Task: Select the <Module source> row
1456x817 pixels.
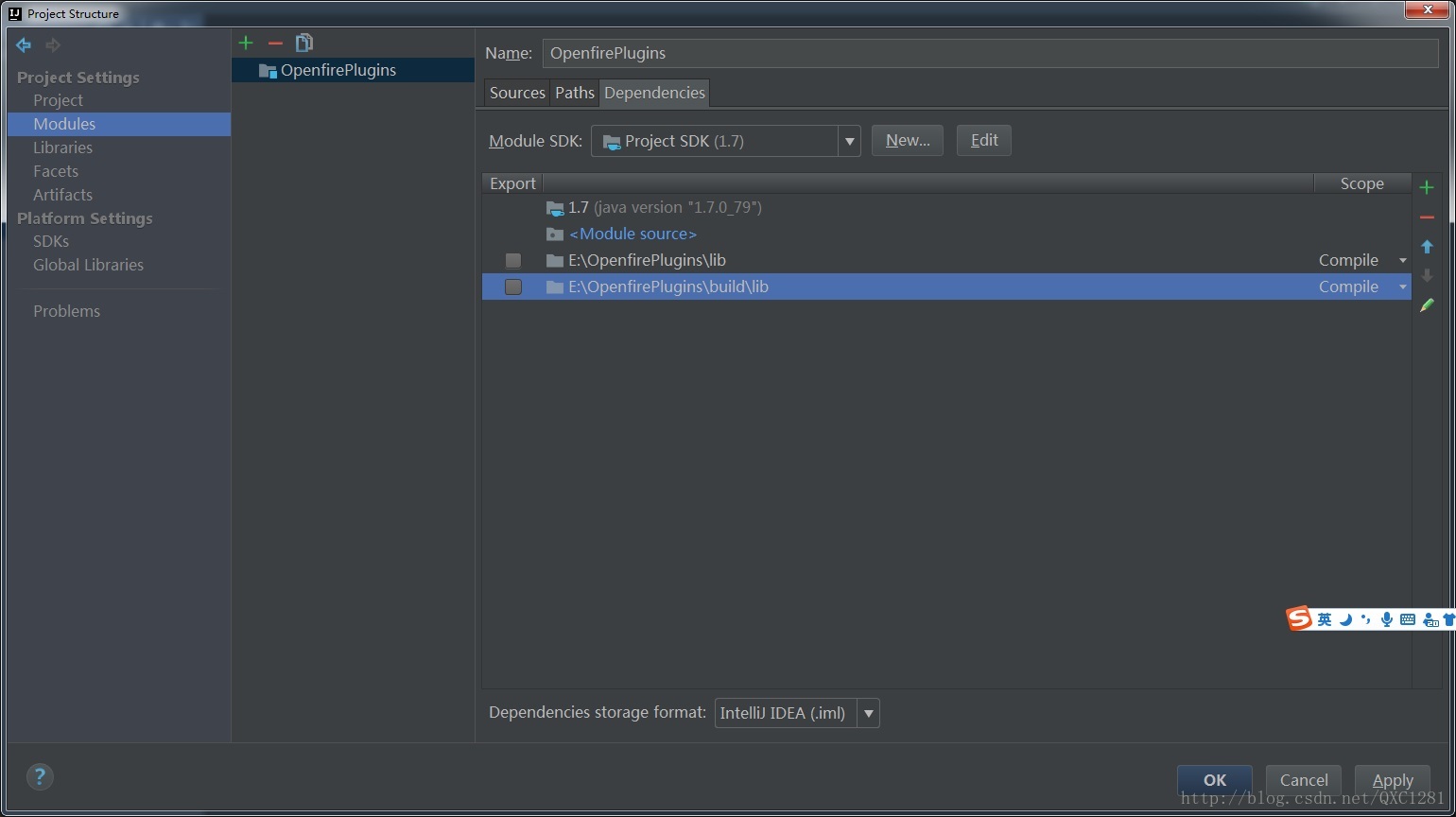Action: click(946, 234)
